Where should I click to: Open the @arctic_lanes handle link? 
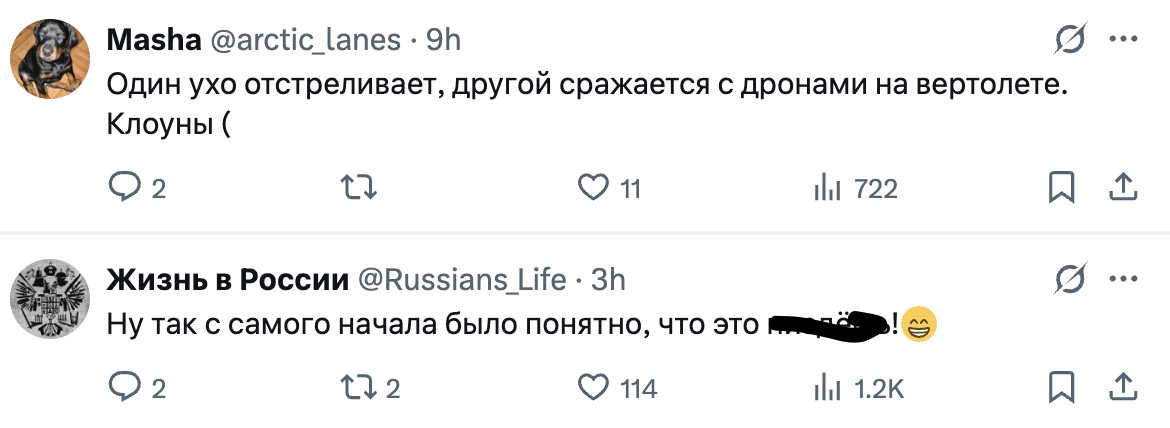click(302, 40)
